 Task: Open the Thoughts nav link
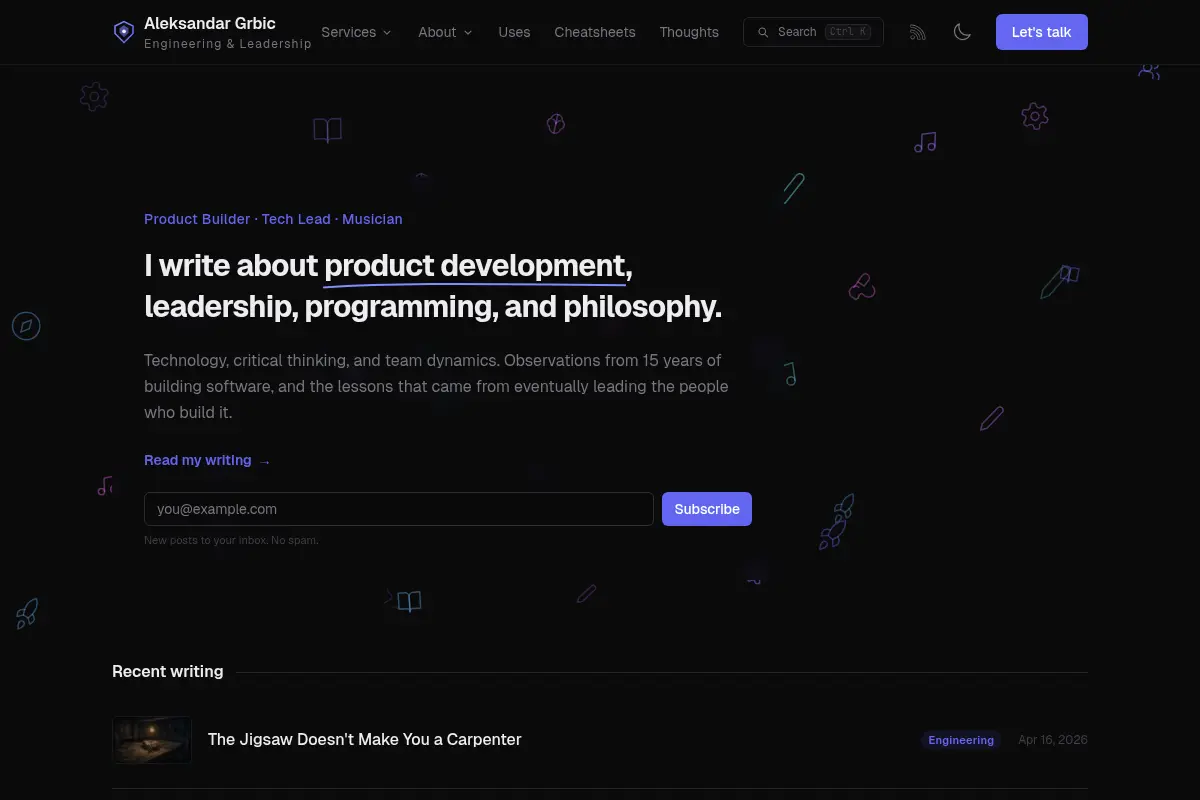tap(689, 32)
